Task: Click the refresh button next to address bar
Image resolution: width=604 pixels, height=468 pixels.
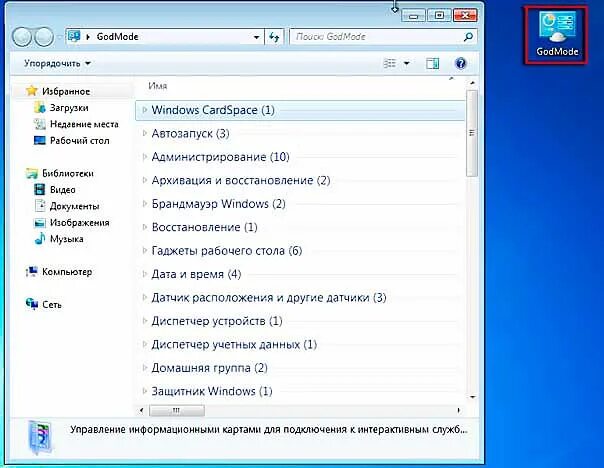Action: pos(274,37)
